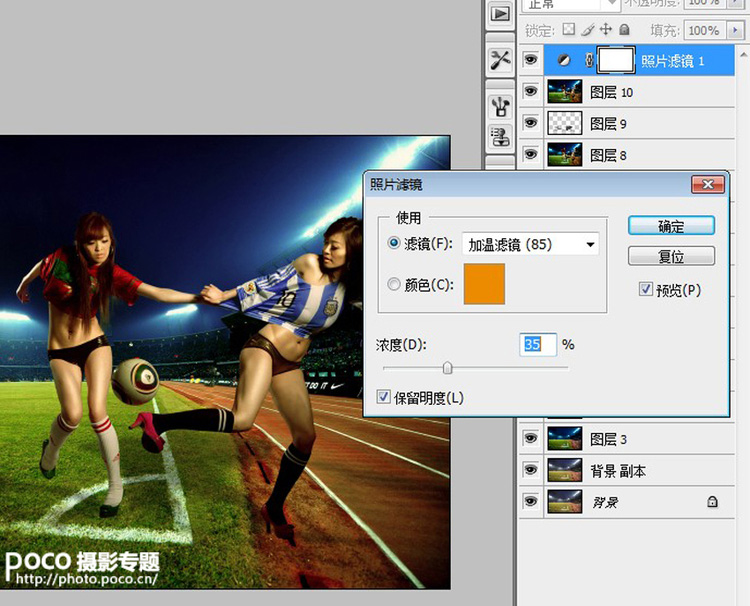Lock all padlock icon
The image size is (750, 606).
pos(624,30)
